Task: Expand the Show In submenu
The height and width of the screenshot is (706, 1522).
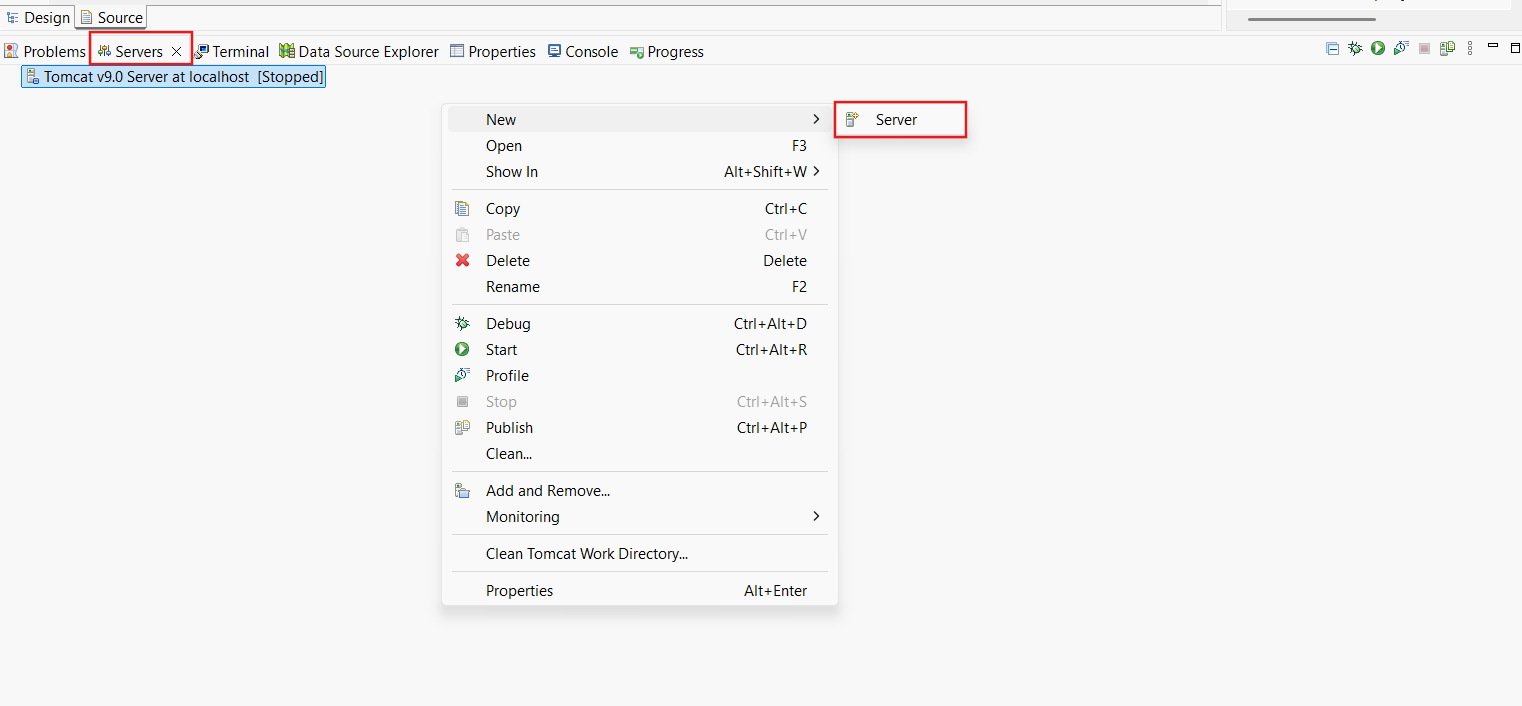Action: (x=816, y=171)
